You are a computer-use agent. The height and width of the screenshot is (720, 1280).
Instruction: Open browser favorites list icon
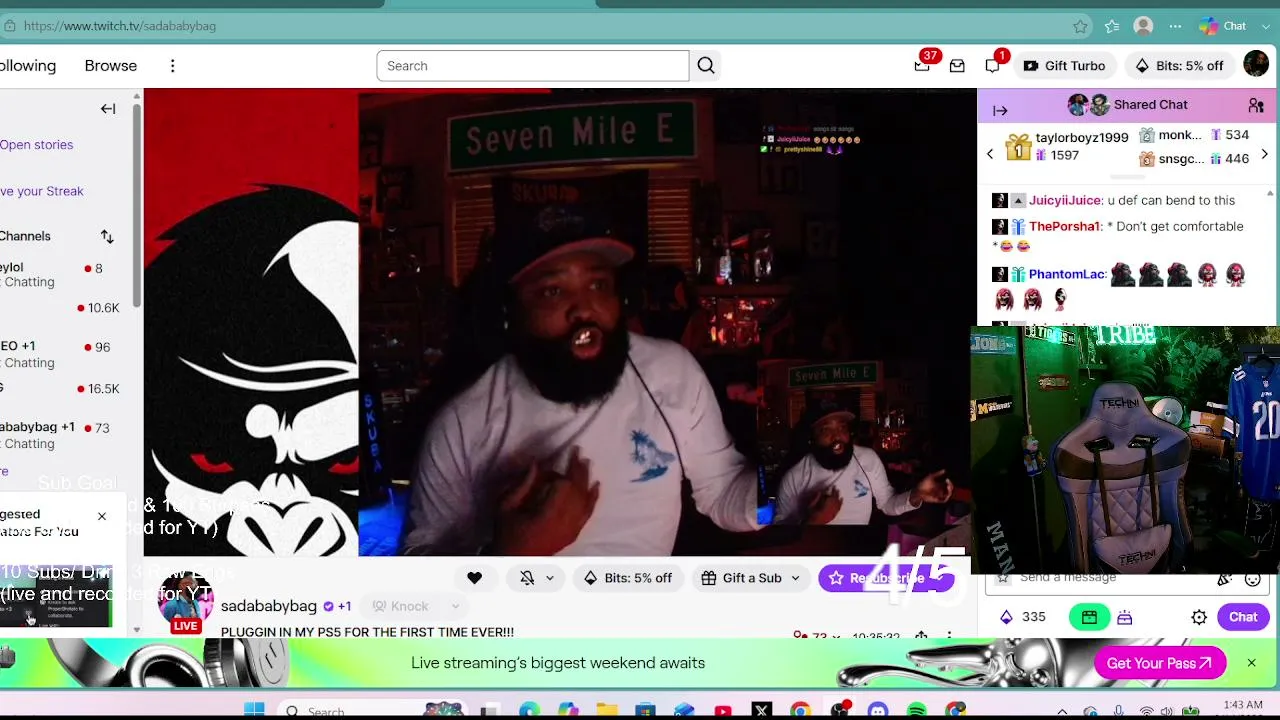[x=1112, y=26]
